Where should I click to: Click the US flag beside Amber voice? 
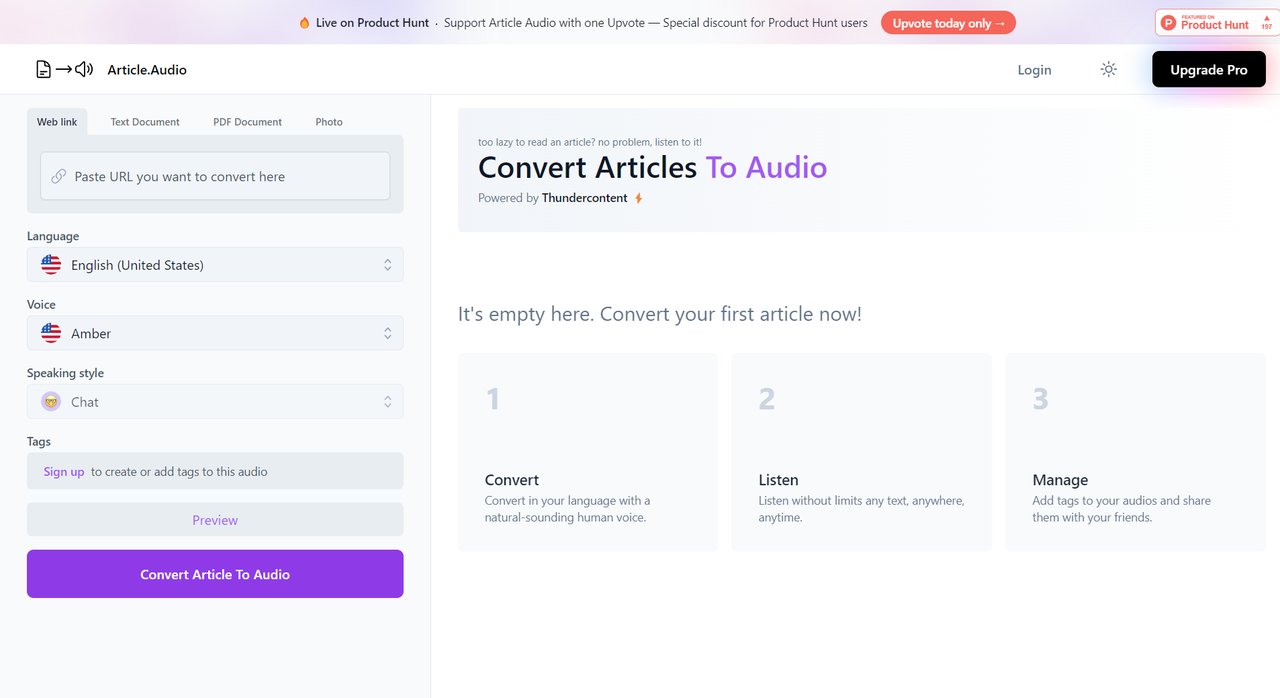click(51, 333)
